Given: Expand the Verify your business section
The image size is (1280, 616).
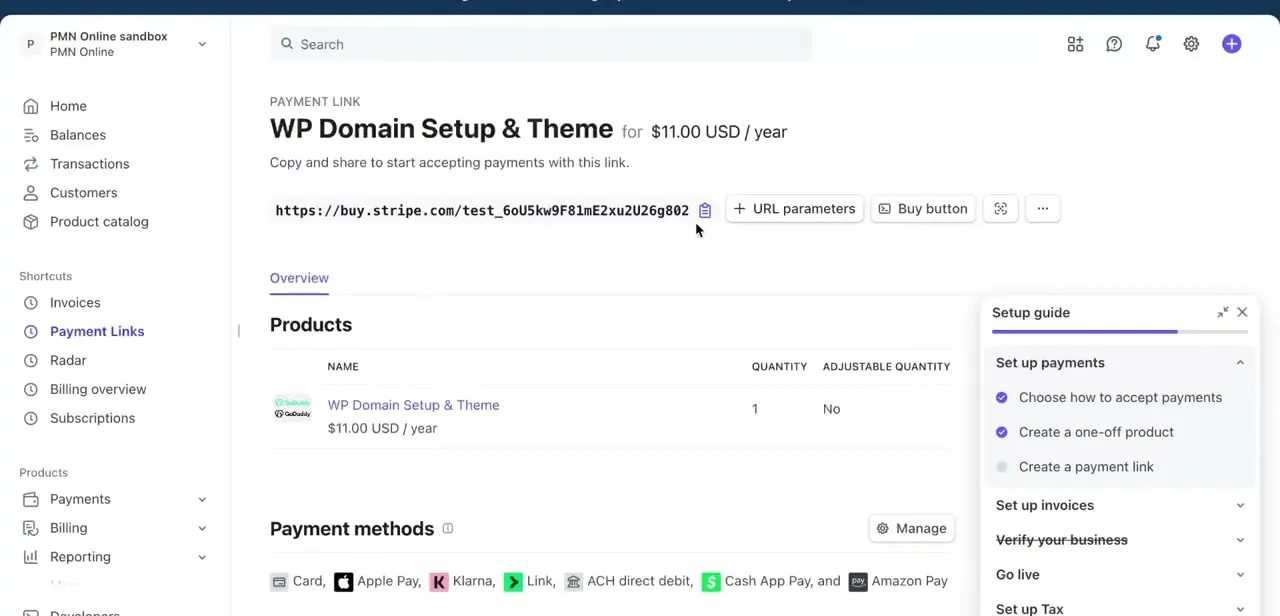Looking at the screenshot, I should click(1240, 540).
